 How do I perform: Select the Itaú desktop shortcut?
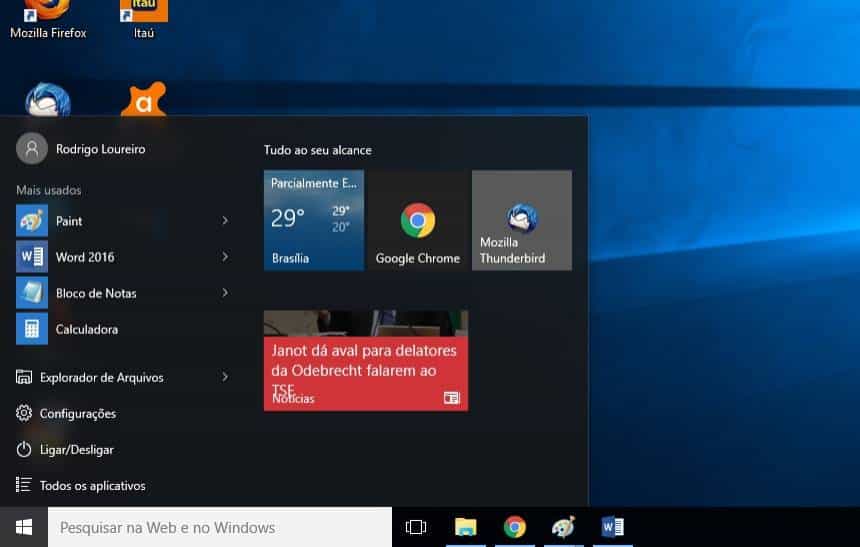point(144,20)
